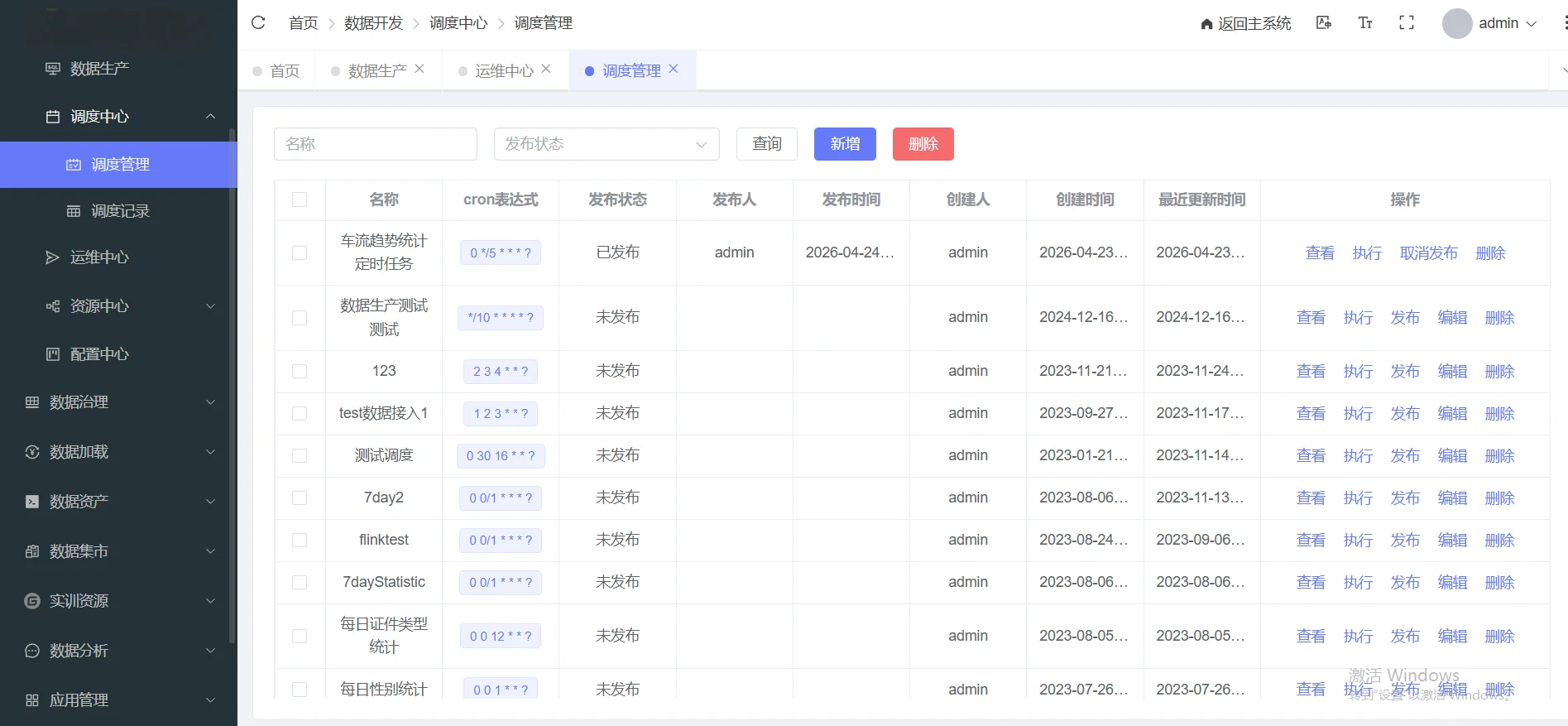This screenshot has width=1568, height=726.
Task: Click the 资源中心 sidebar icon
Action: point(53,306)
